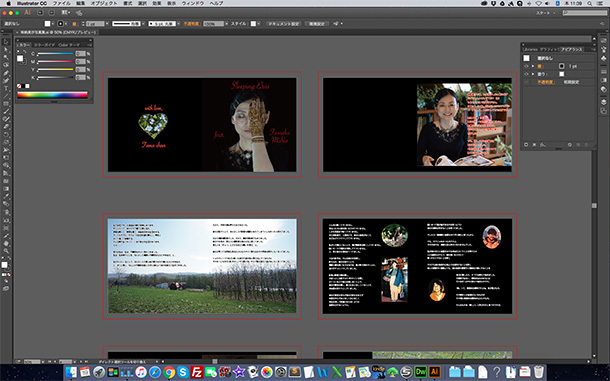
Task: Select the Type tool
Action: pos(6,88)
